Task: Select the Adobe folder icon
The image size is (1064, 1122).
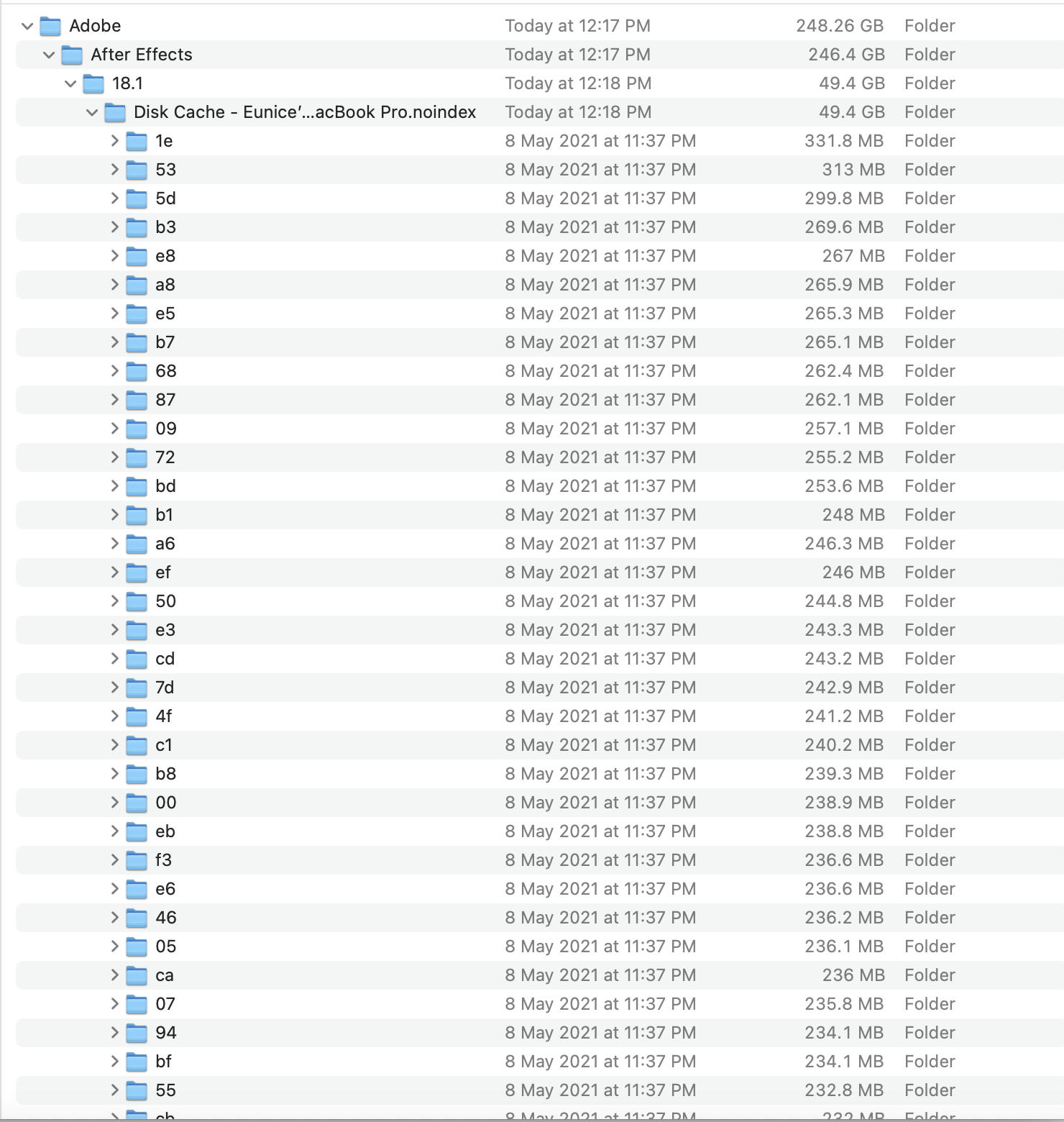Action: click(x=50, y=27)
